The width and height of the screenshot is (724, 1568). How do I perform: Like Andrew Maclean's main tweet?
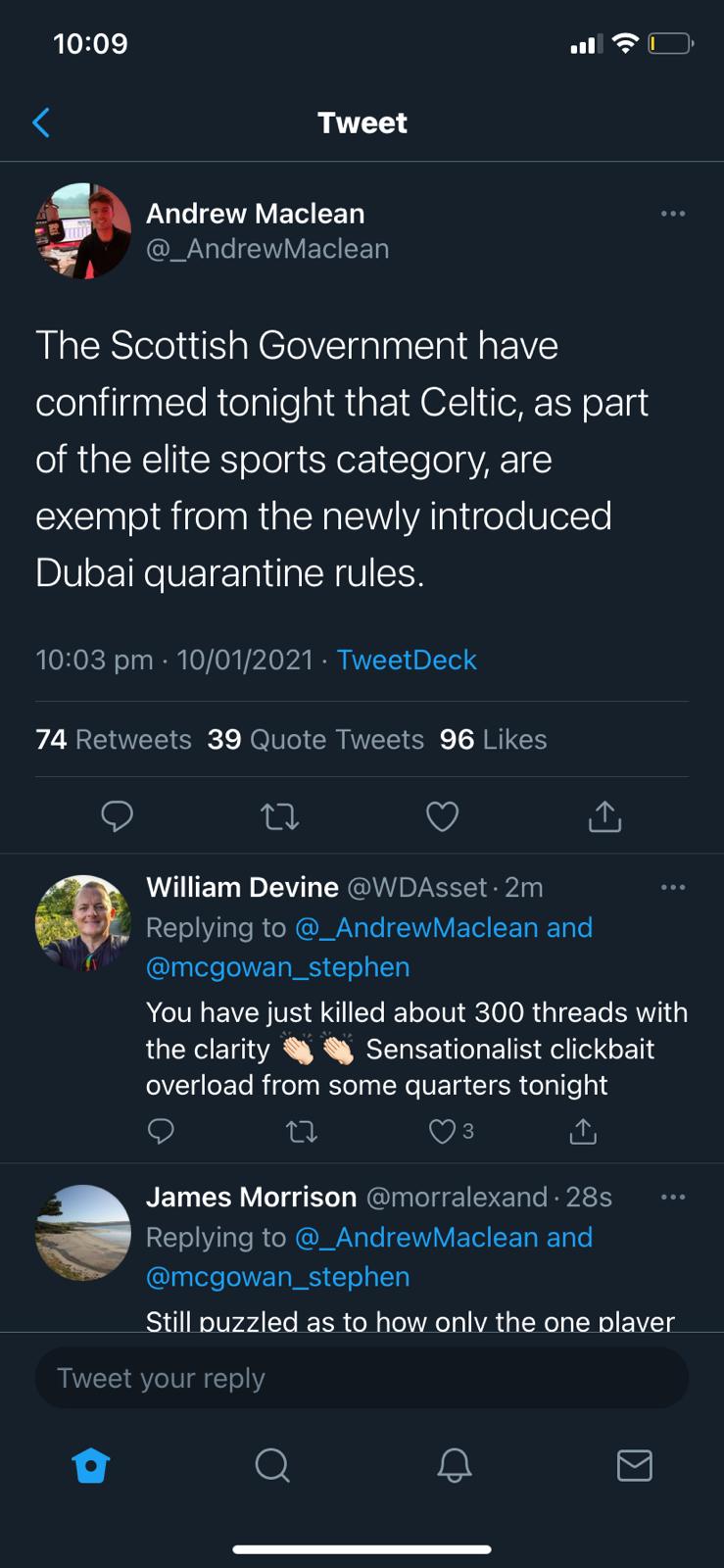point(442,816)
